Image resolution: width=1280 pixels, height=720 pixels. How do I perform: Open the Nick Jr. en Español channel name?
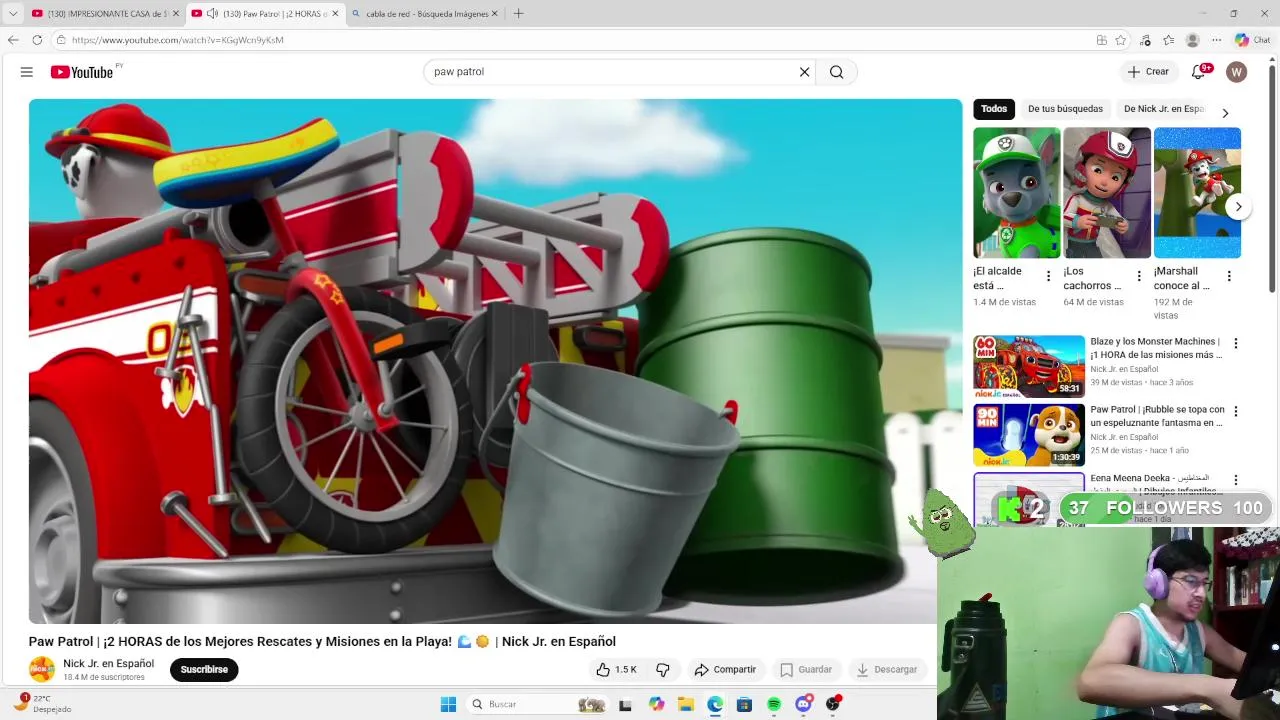109,664
